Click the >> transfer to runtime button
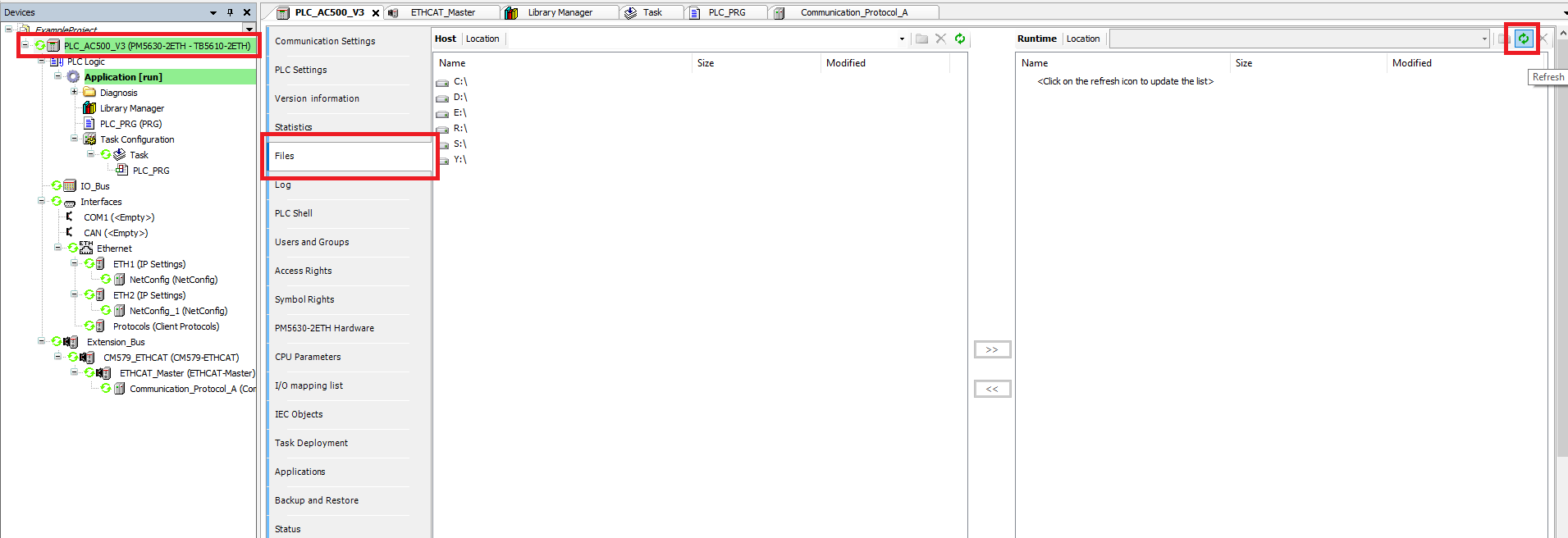Viewport: 1568px width, 538px height. pos(992,350)
